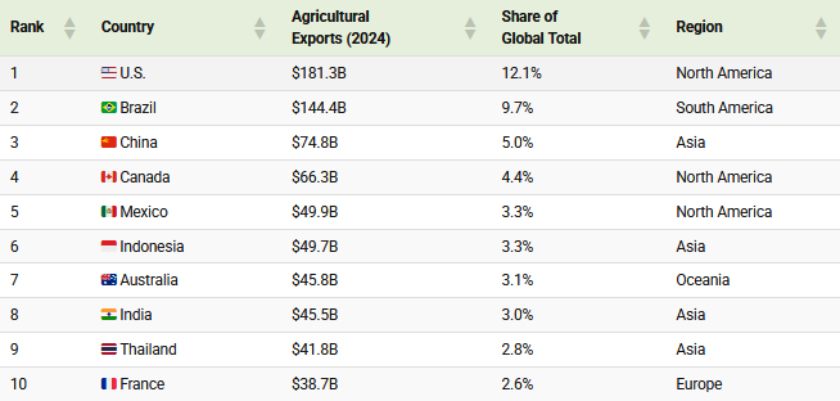Click Thailand's 2.8% share cell

518,349
